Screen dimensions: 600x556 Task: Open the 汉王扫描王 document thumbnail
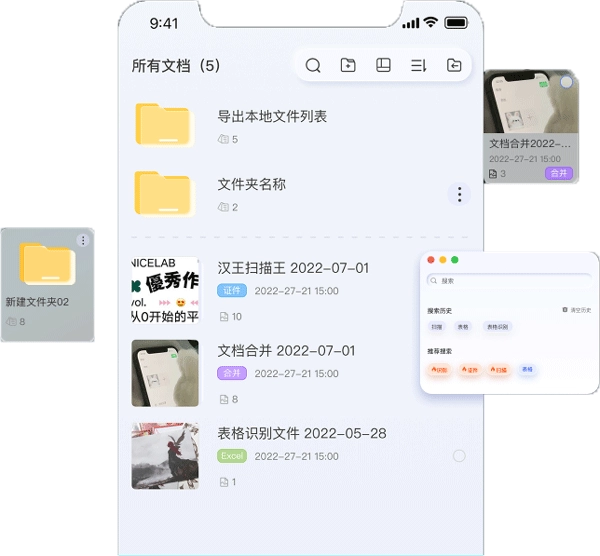point(165,290)
